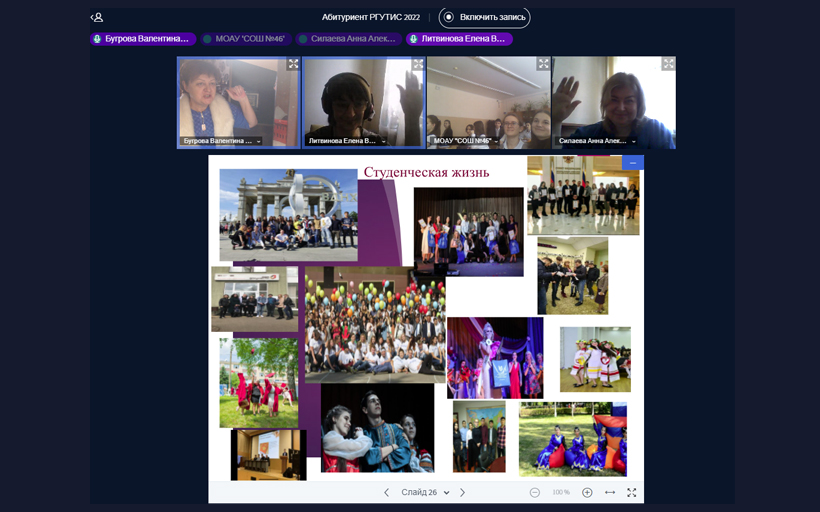Toggle Литвинова Елена В... speaker chip
The image size is (820, 512).
coord(459,39)
